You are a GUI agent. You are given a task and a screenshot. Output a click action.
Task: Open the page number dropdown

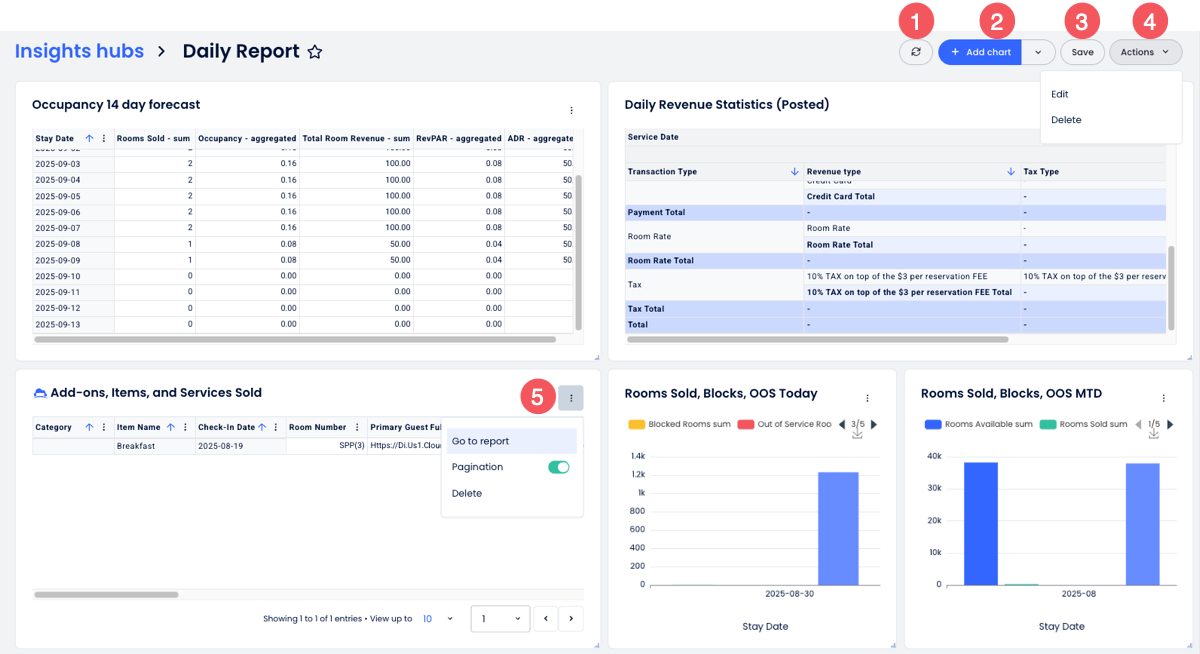499,619
